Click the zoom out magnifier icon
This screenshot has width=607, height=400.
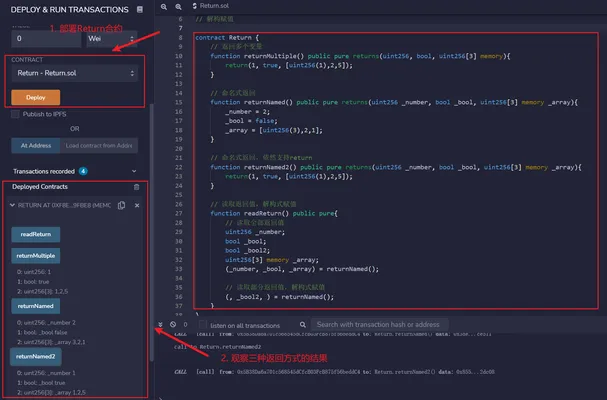(x=164, y=7)
